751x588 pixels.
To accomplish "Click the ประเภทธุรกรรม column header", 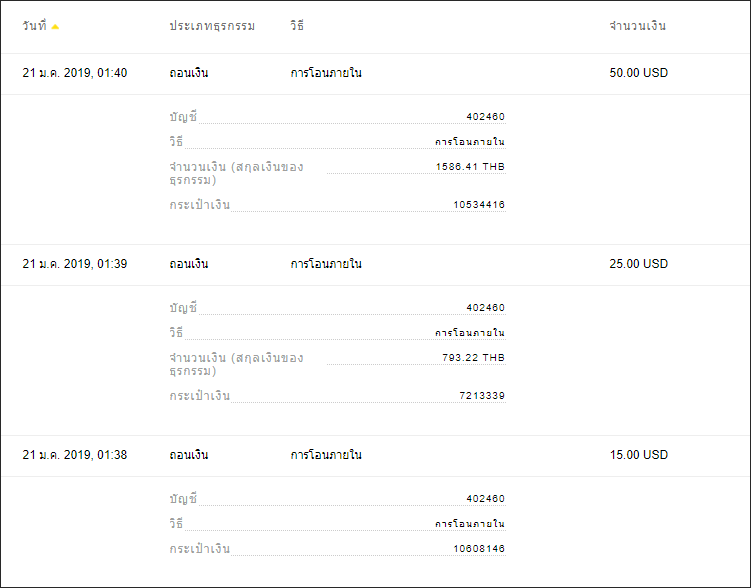I will (212, 26).
